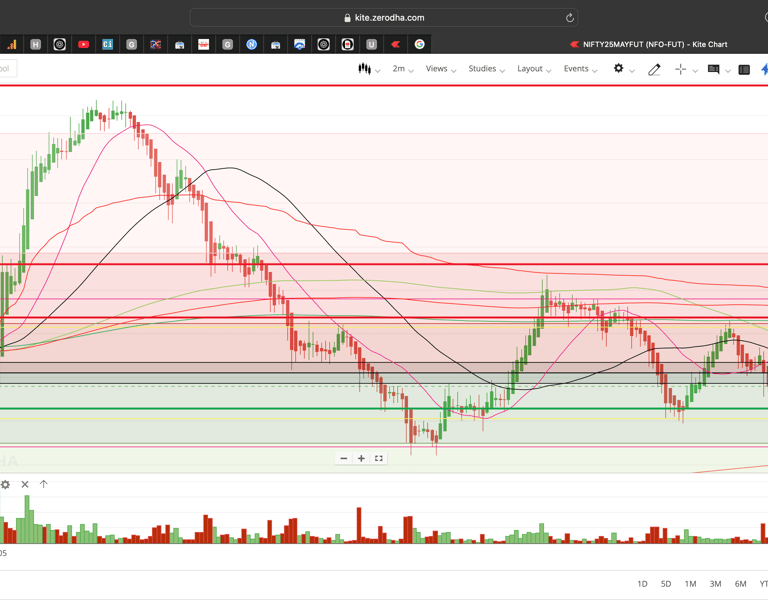Open the Events menu
The image size is (768, 600).
(580, 69)
